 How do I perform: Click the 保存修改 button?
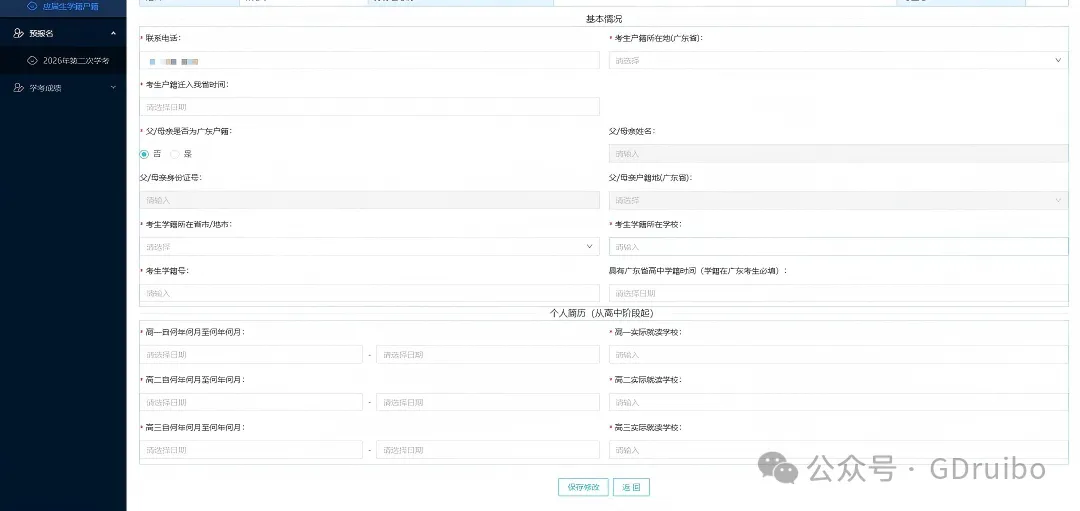583,487
